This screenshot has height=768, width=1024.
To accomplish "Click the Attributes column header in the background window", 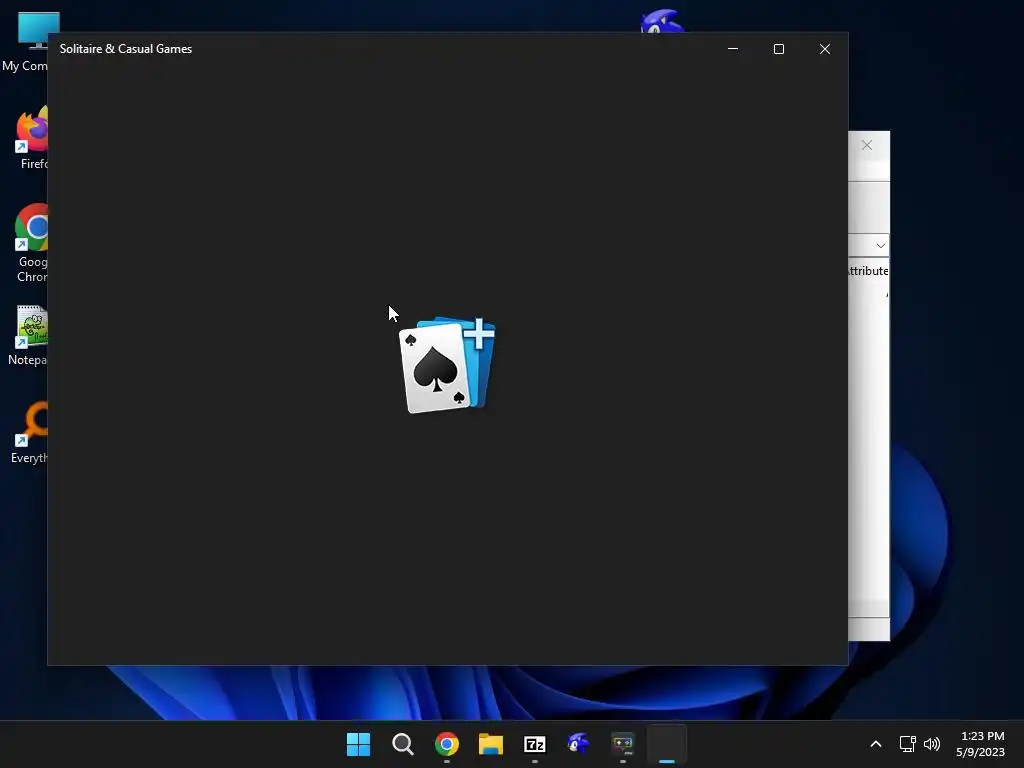I will (868, 270).
